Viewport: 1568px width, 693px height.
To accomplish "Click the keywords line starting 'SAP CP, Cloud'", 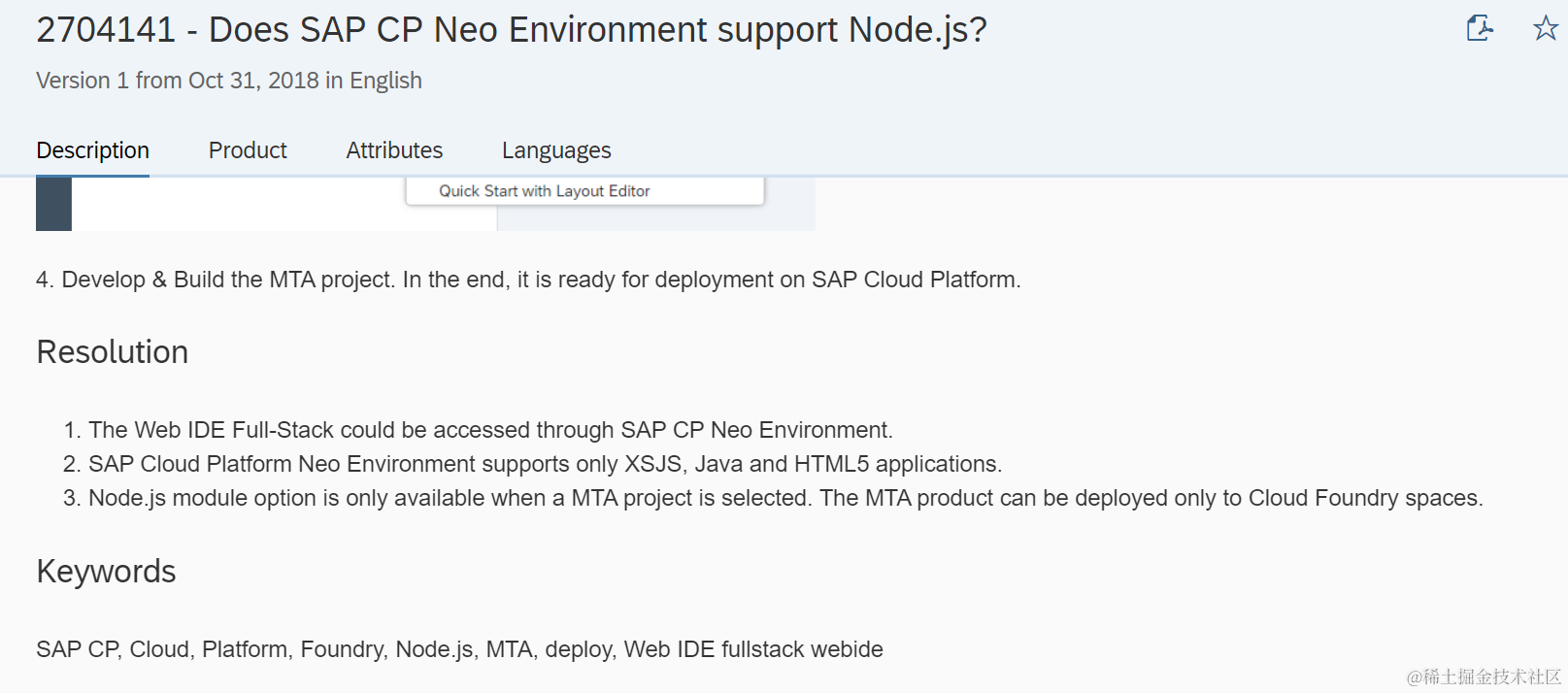I will [459, 649].
